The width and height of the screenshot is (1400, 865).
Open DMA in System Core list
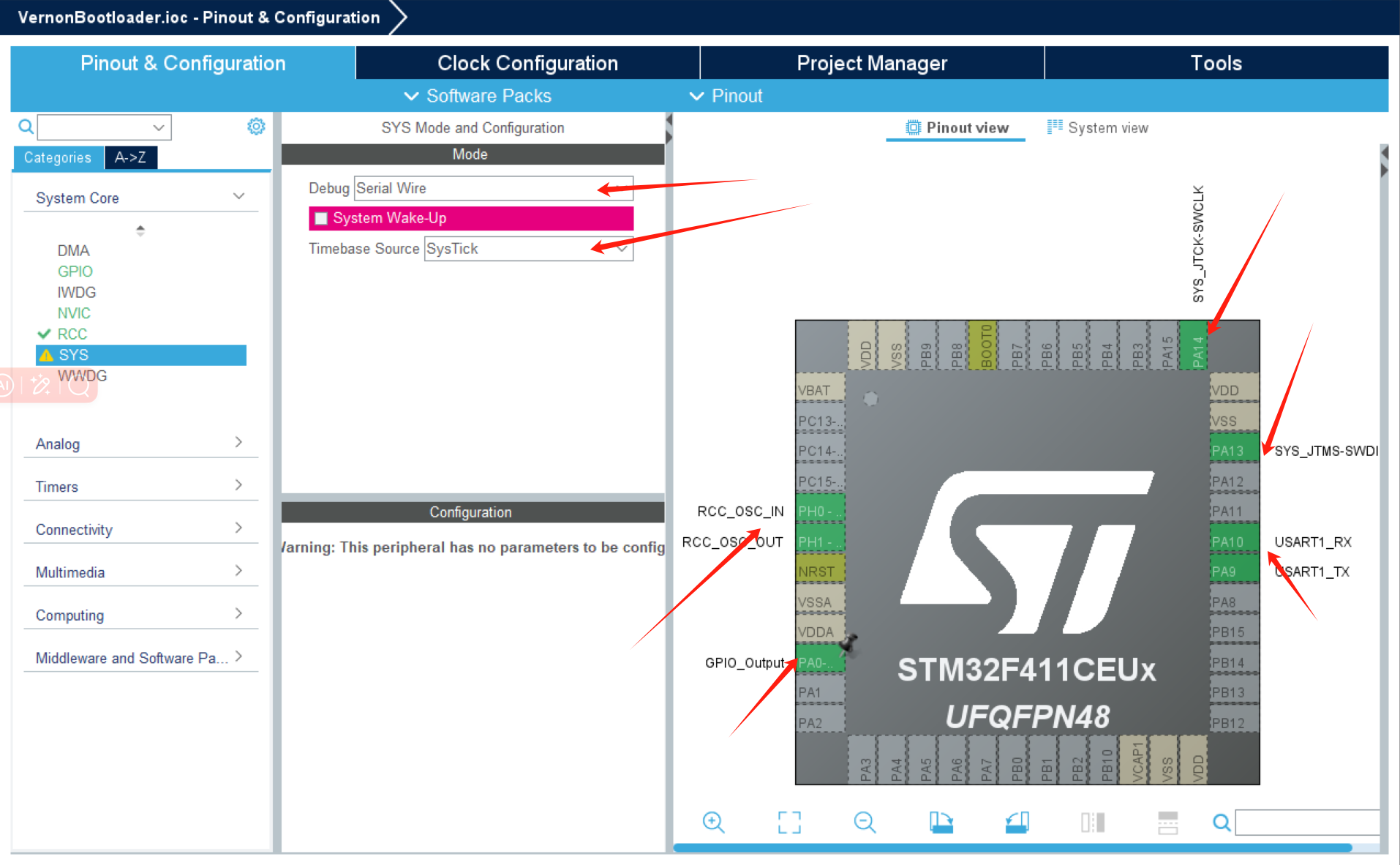click(73, 250)
